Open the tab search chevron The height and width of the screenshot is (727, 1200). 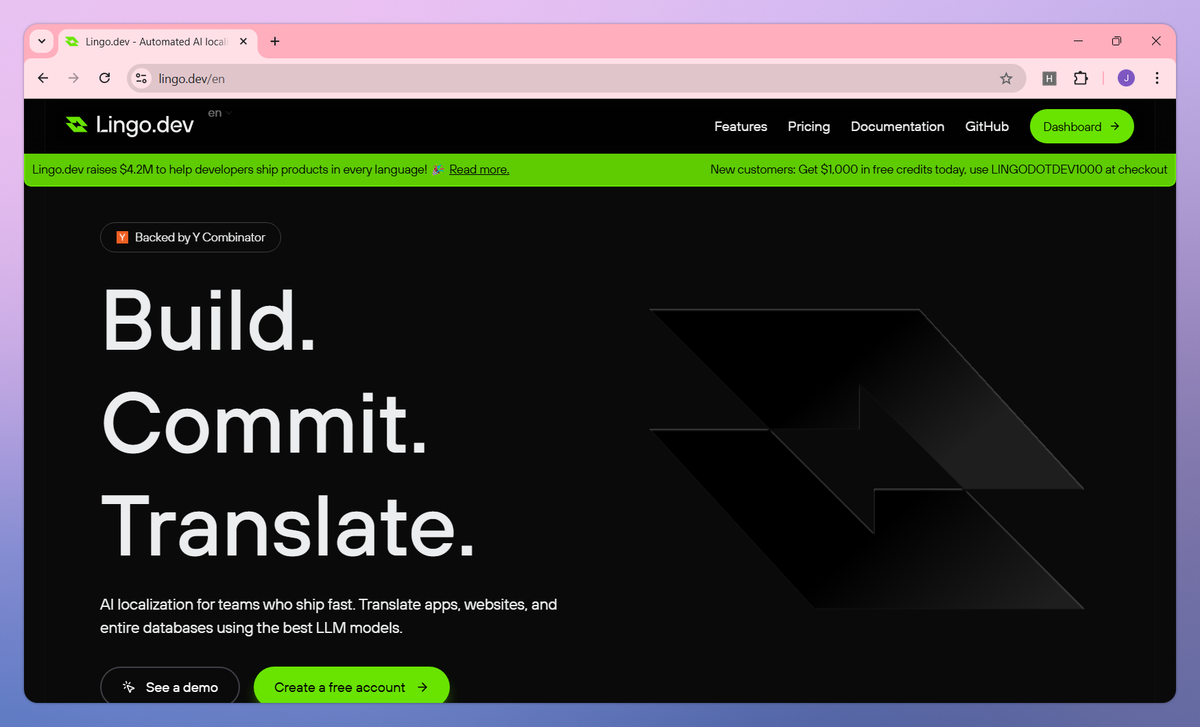click(40, 41)
